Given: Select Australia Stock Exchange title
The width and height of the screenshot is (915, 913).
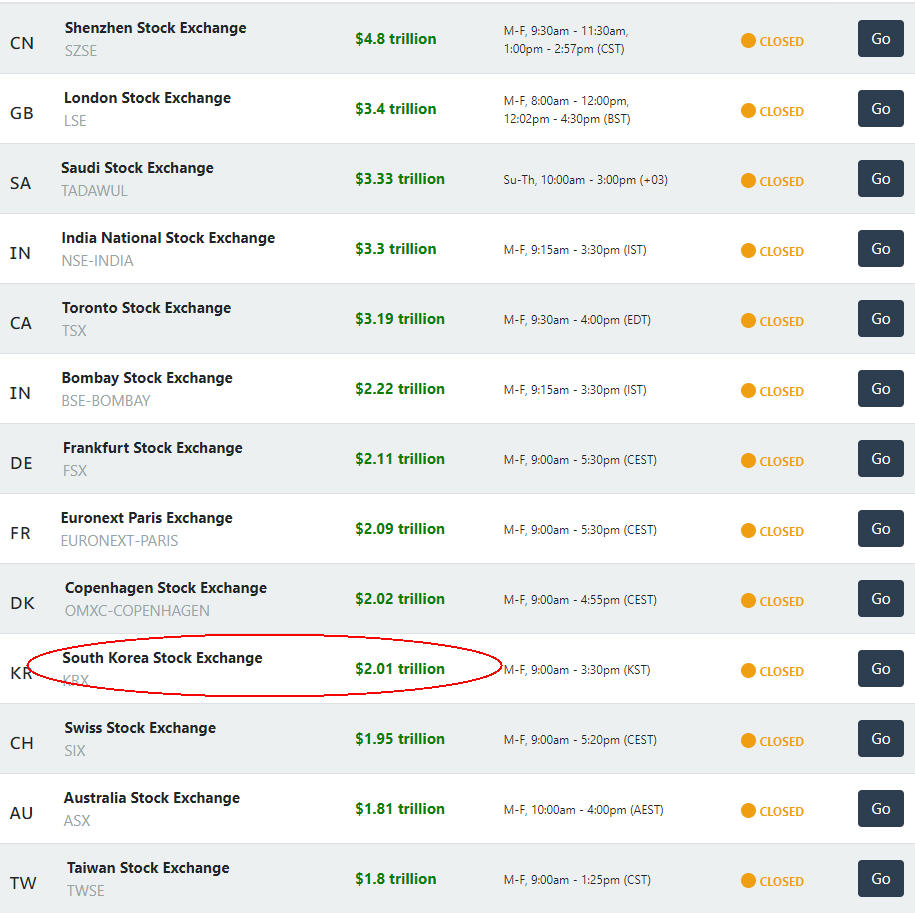Looking at the screenshot, I should click(x=152, y=798).
